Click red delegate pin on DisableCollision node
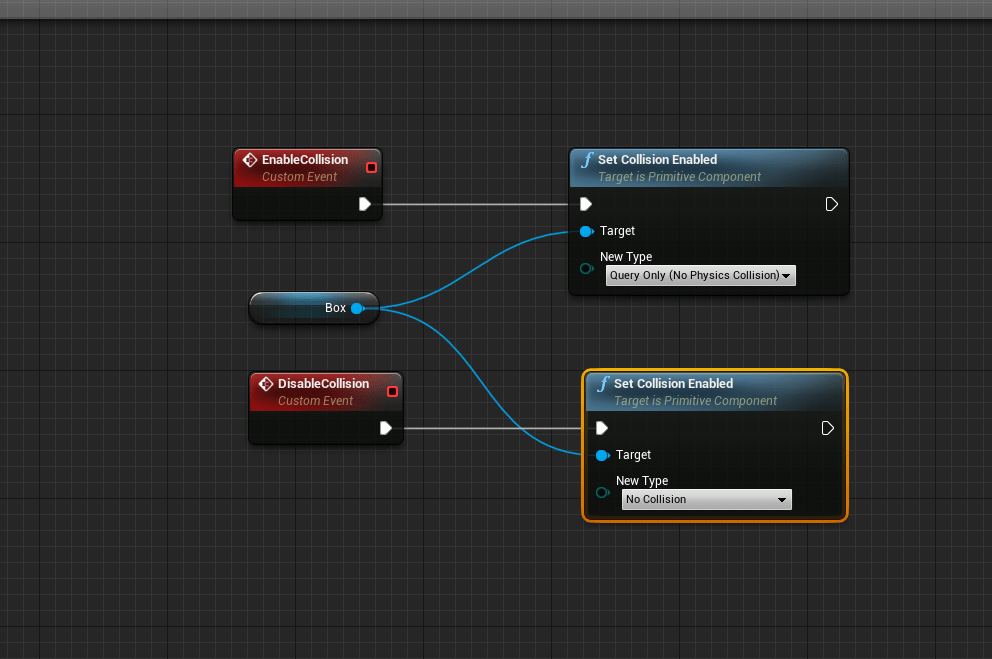 click(x=392, y=391)
